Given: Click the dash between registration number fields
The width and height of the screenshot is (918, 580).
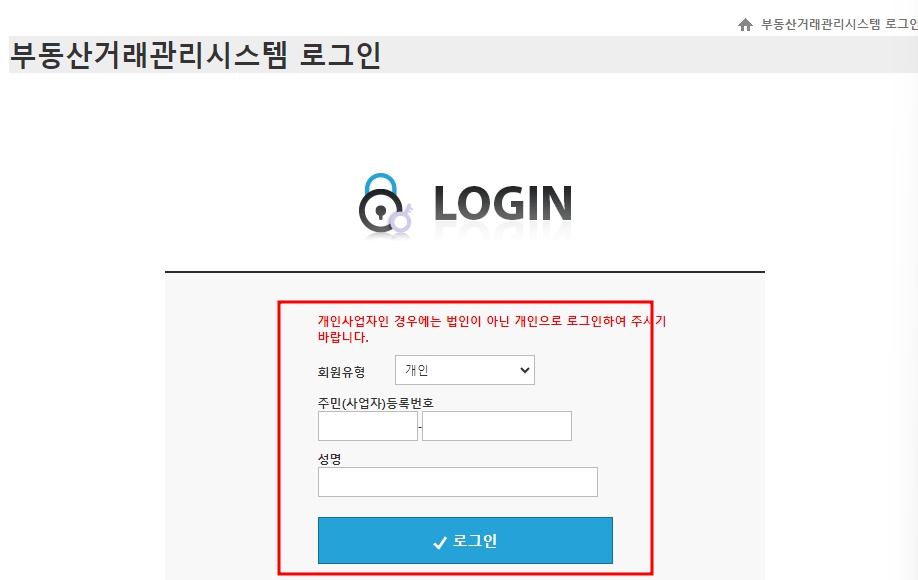Looking at the screenshot, I should click(x=420, y=427).
